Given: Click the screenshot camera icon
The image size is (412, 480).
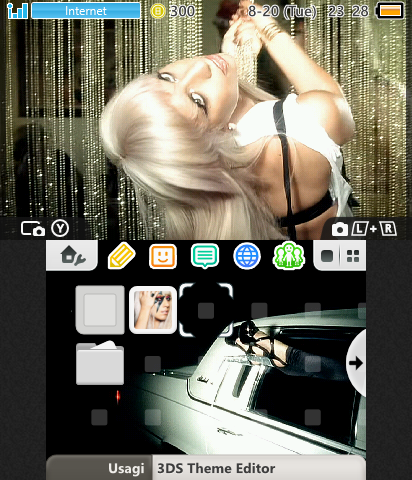Looking at the screenshot, I should [340, 229].
